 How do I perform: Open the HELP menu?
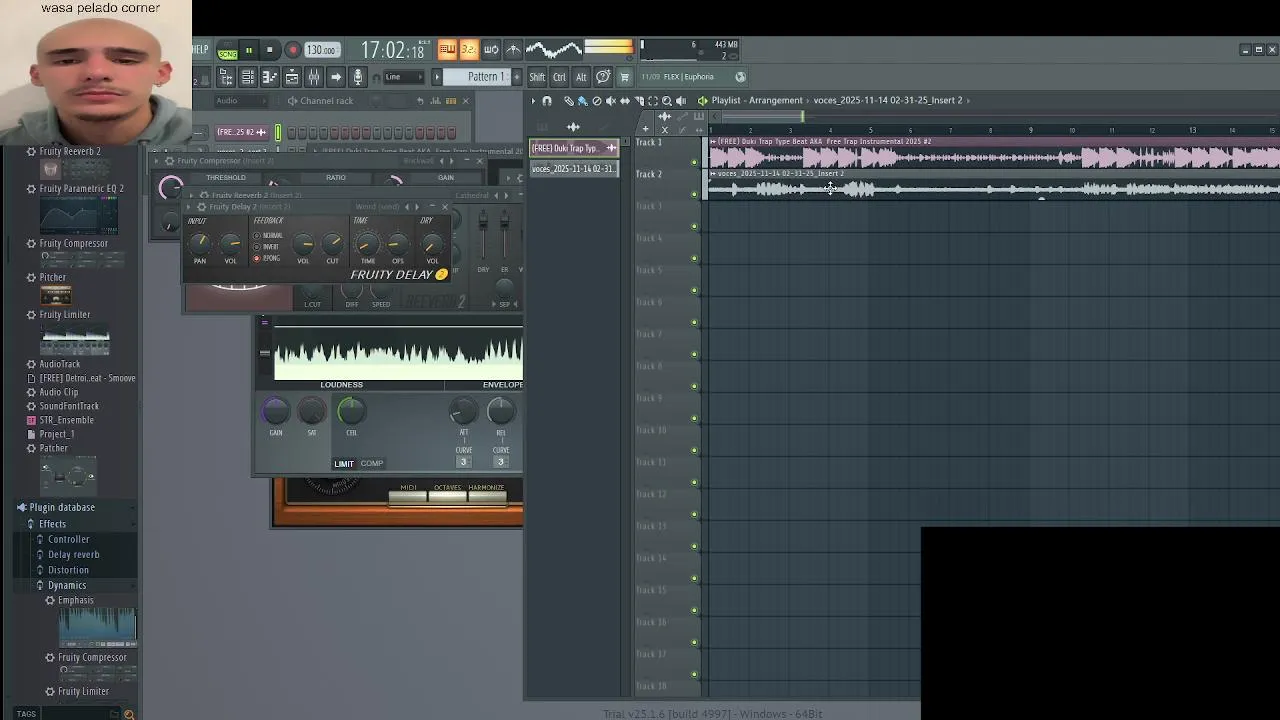tap(200, 49)
